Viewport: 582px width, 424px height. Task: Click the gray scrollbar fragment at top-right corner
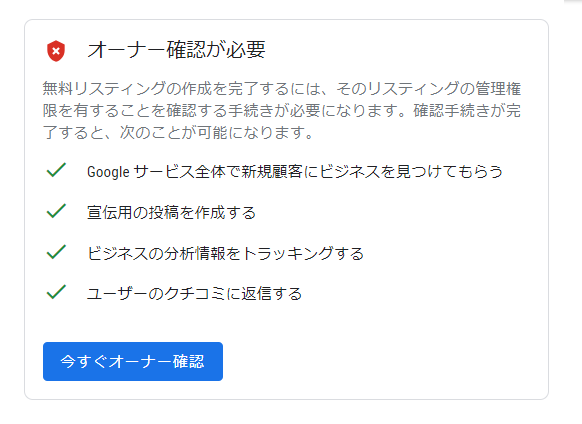(x=573, y=1)
